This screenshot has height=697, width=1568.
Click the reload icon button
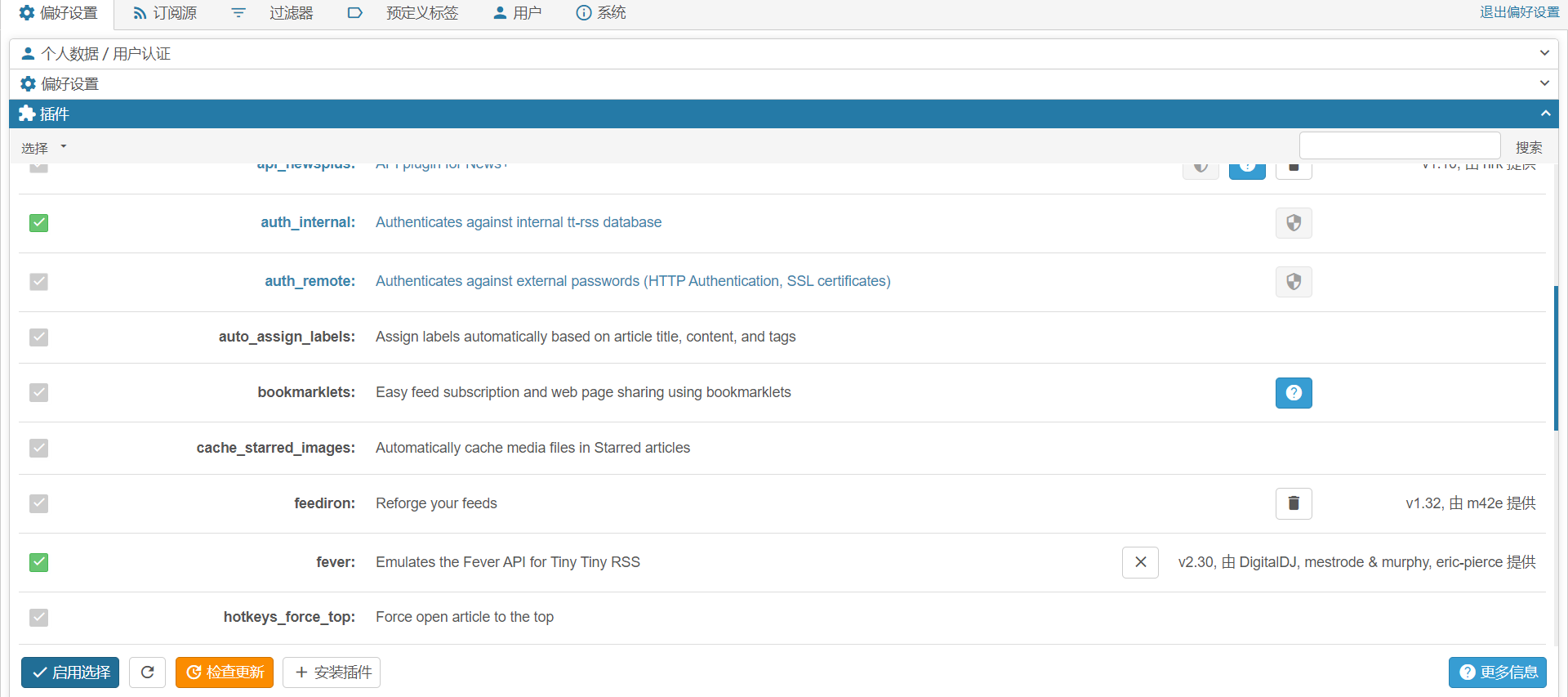coord(147,672)
